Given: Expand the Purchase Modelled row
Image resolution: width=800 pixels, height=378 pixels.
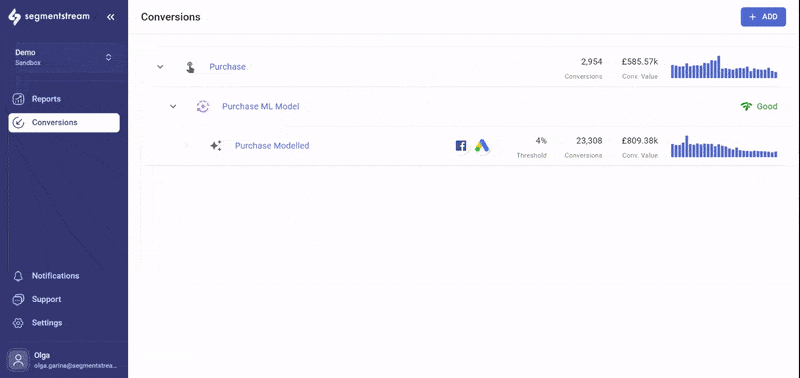Looking at the screenshot, I should 186,146.
